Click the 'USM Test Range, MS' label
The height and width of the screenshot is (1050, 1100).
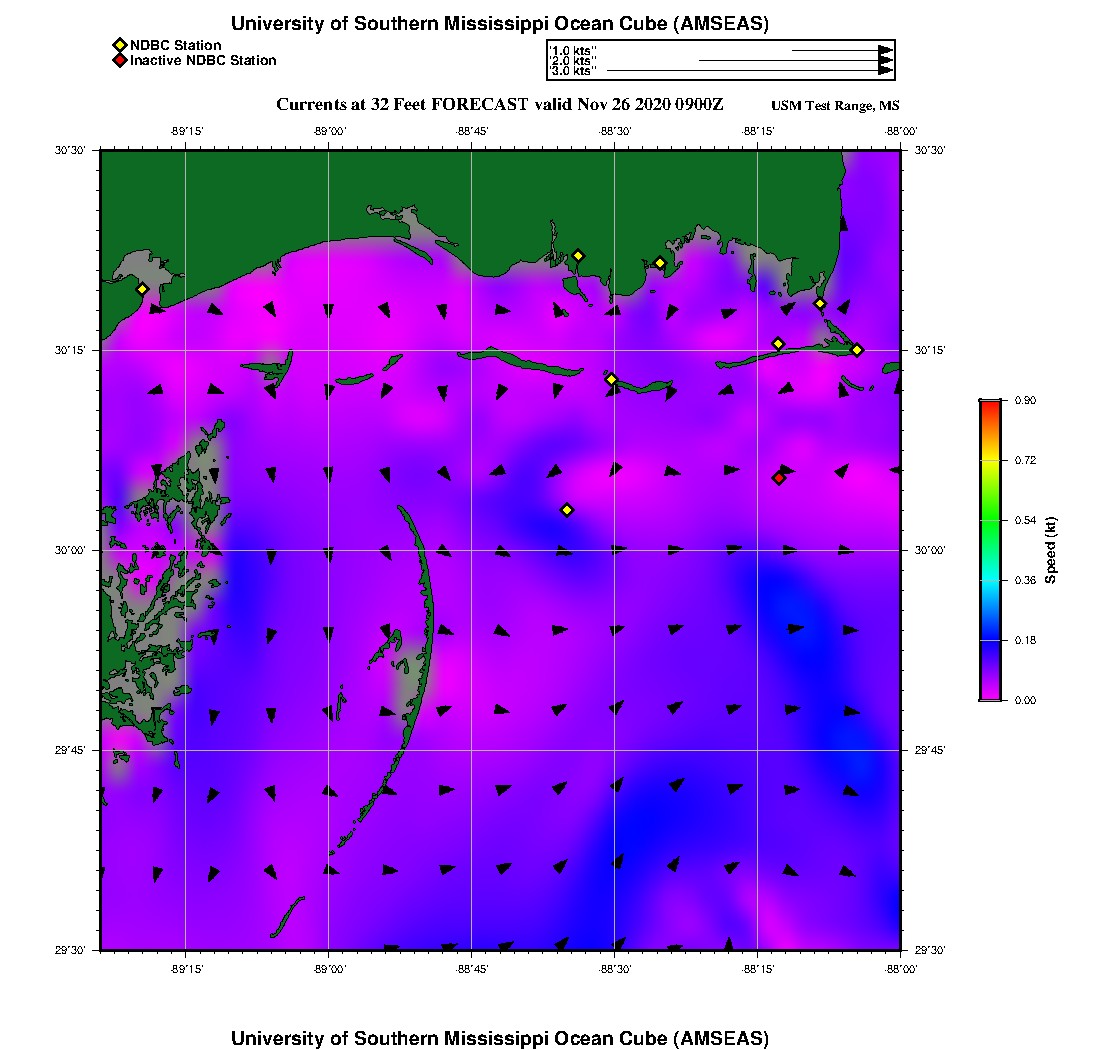[835, 106]
